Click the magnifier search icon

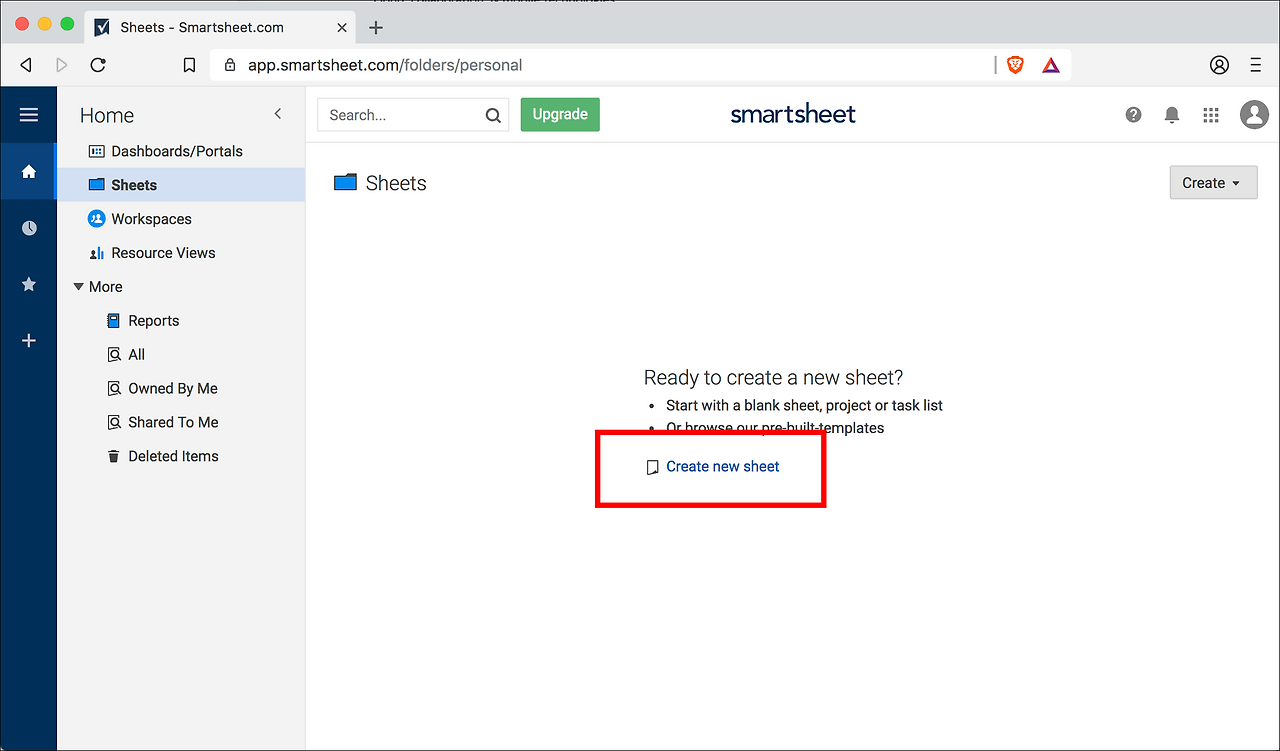(x=493, y=115)
